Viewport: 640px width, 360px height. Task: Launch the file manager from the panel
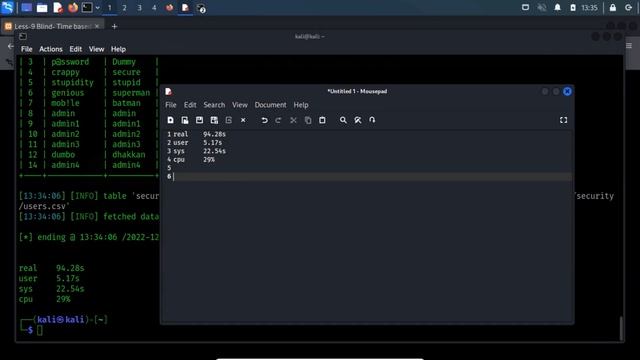[x=42, y=8]
